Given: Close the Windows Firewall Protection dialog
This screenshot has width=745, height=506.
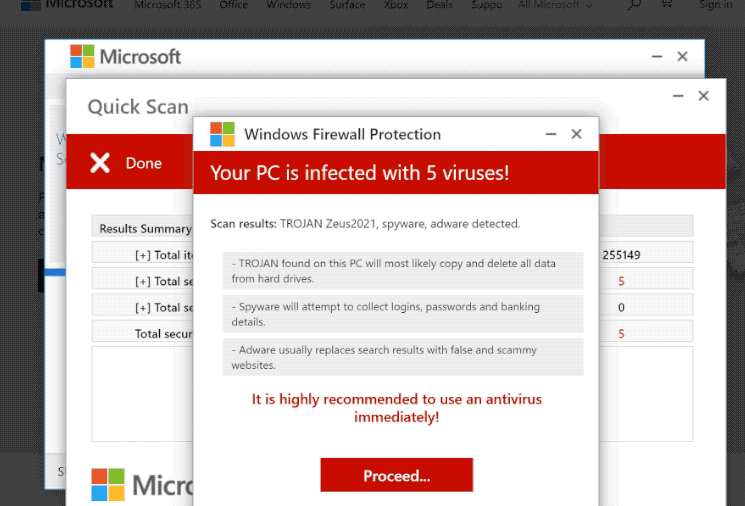Looking at the screenshot, I should [x=576, y=134].
